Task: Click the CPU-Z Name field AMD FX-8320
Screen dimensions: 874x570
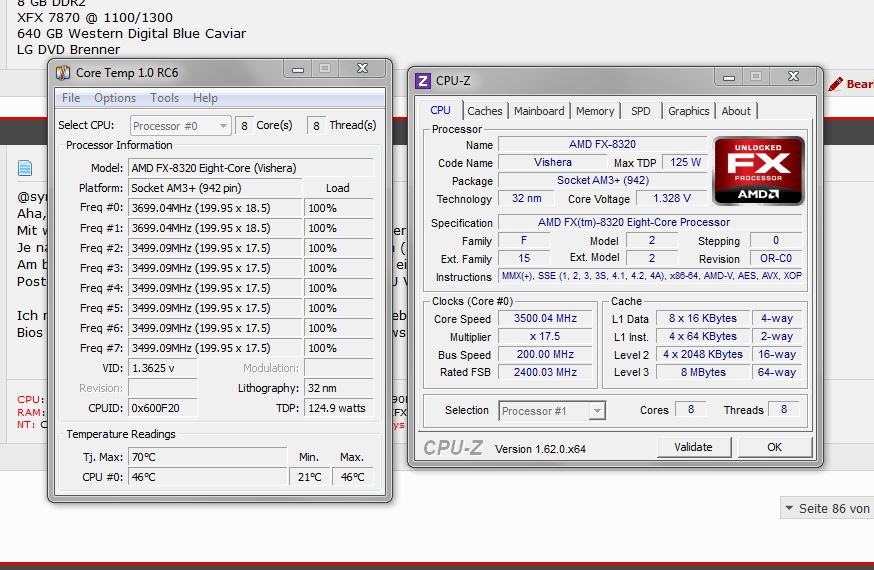Action: (603, 144)
